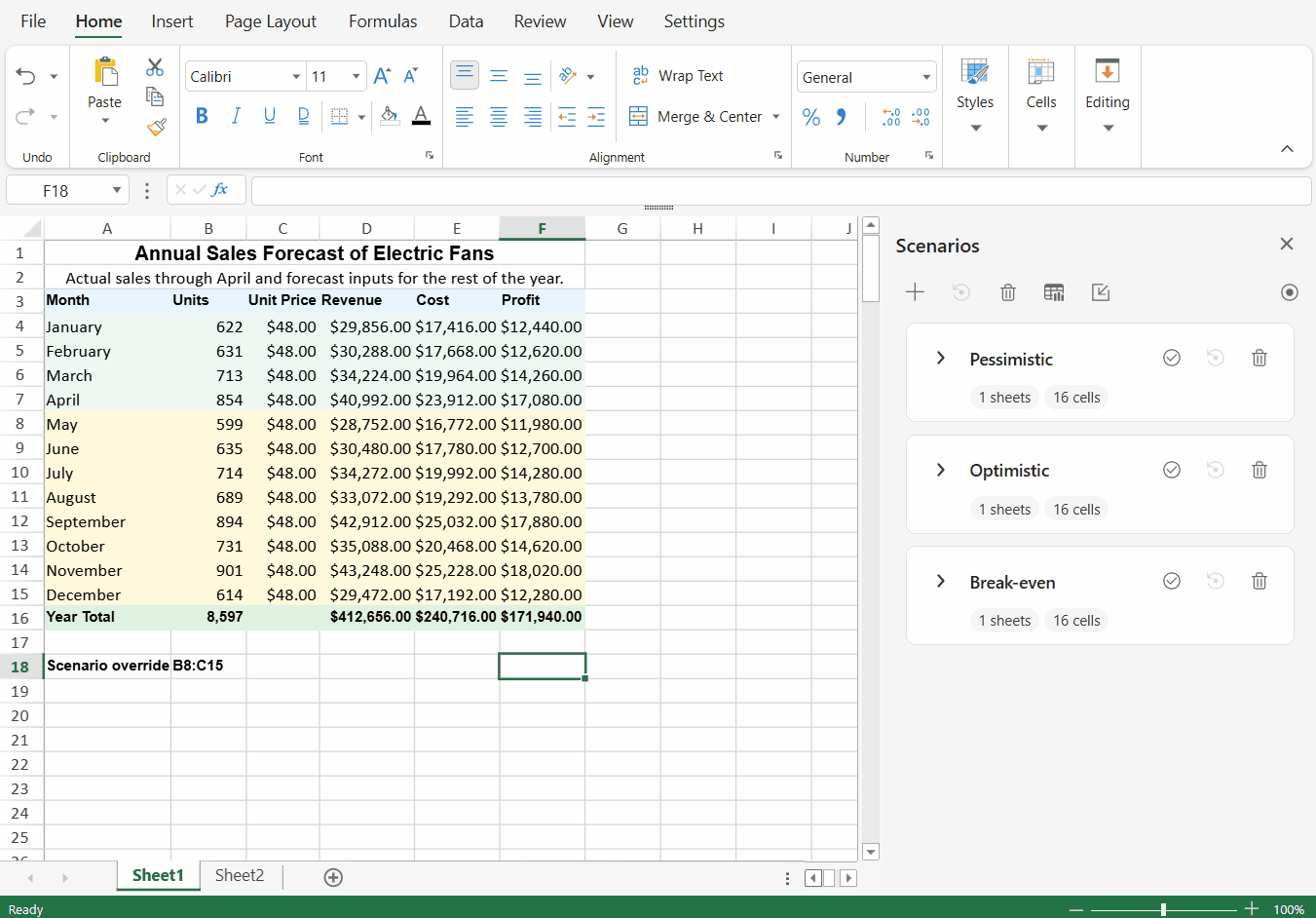
Task: Click the Increase Indent icon
Action: (596, 117)
